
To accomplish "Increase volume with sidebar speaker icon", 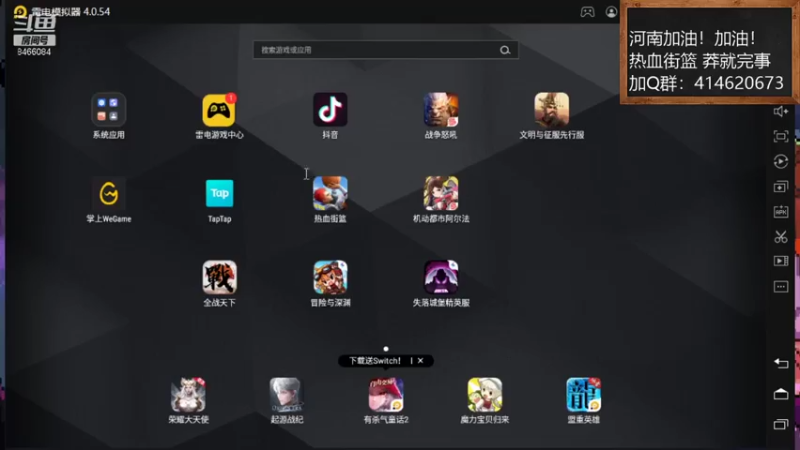I will pyautogui.click(x=781, y=111).
